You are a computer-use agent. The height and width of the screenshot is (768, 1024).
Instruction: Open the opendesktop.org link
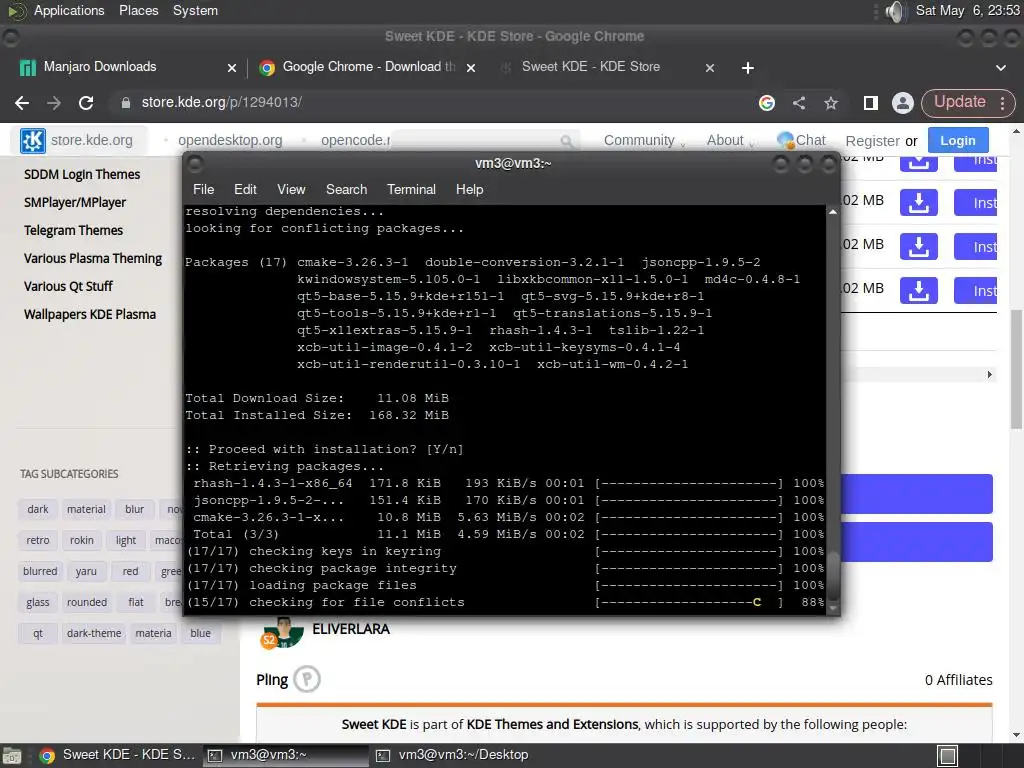pyautogui.click(x=230, y=140)
